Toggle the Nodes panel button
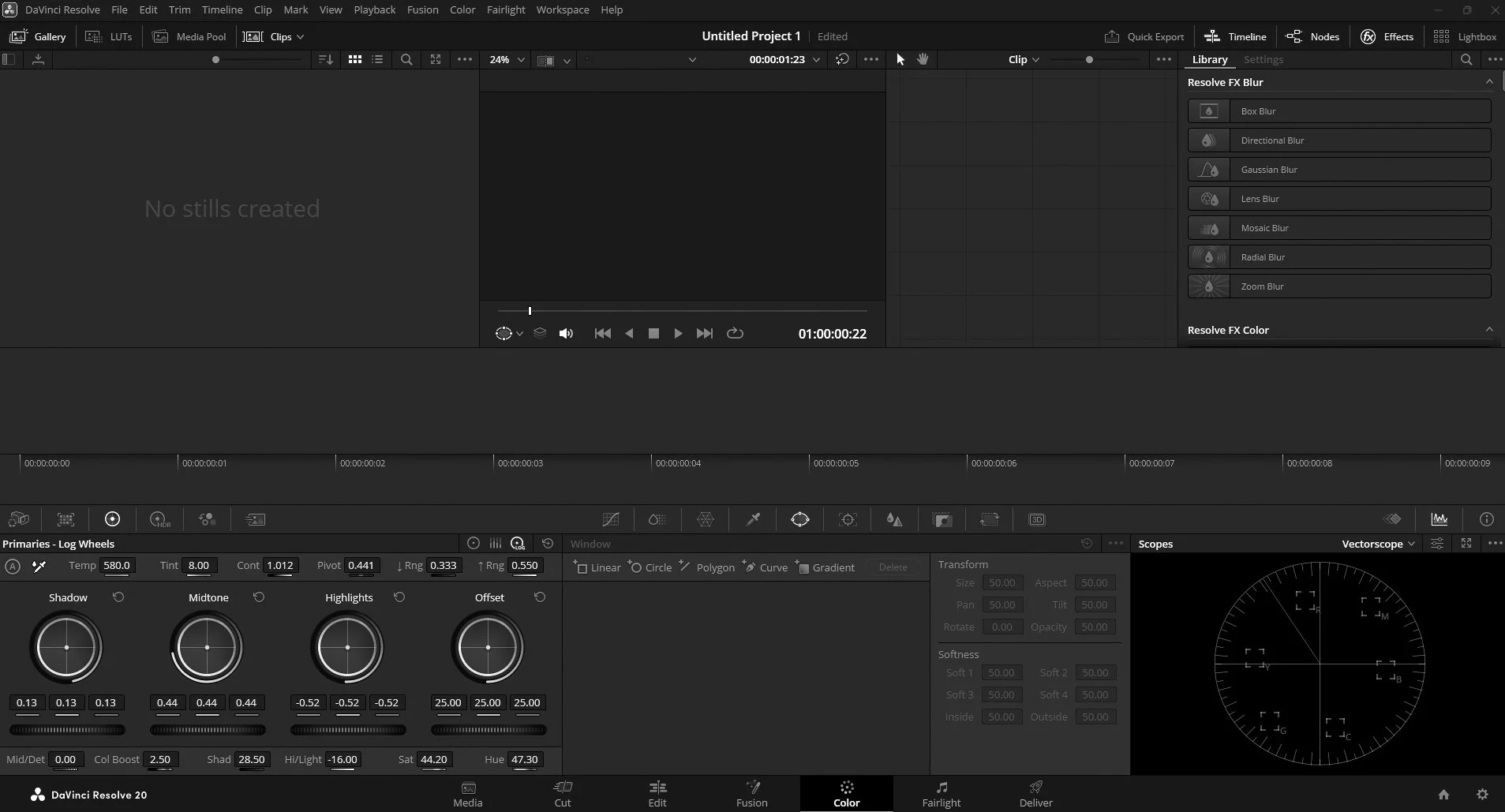 [x=1312, y=36]
